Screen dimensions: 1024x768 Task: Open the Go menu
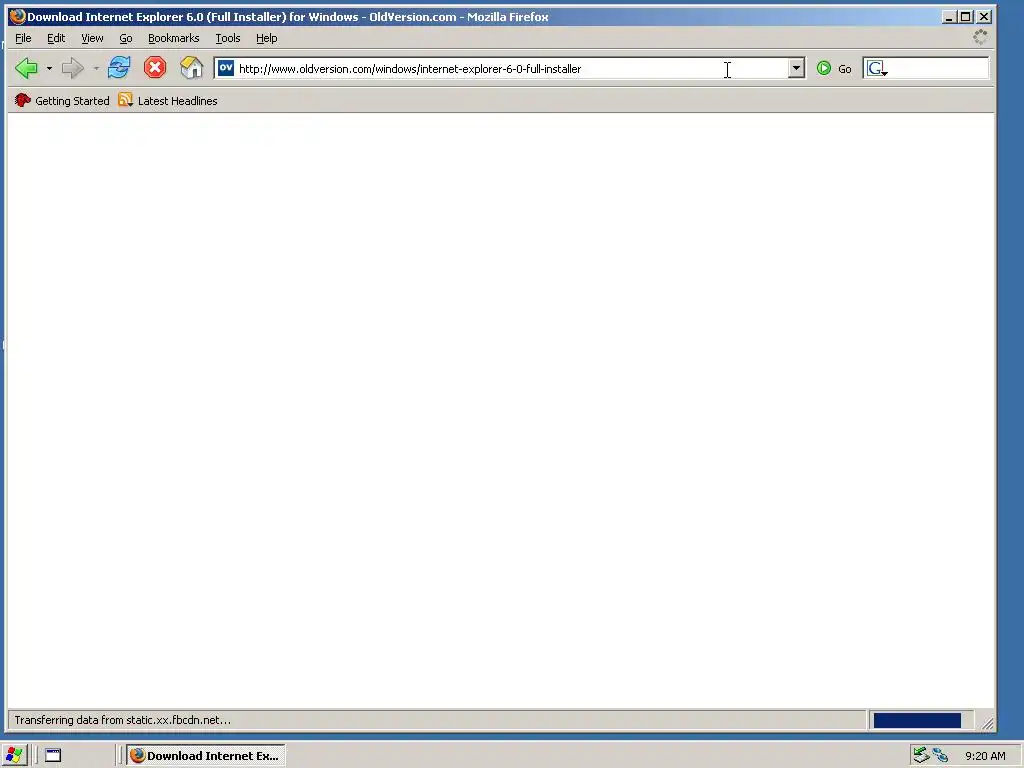click(126, 38)
